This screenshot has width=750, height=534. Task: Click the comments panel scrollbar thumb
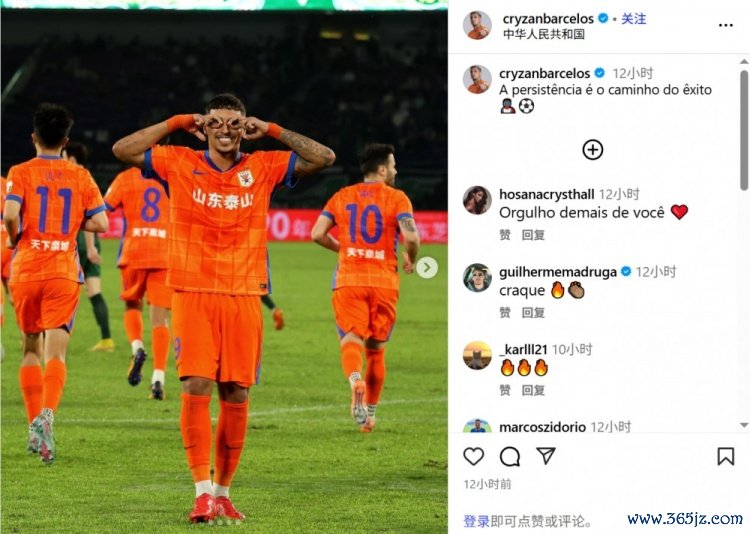point(744,130)
